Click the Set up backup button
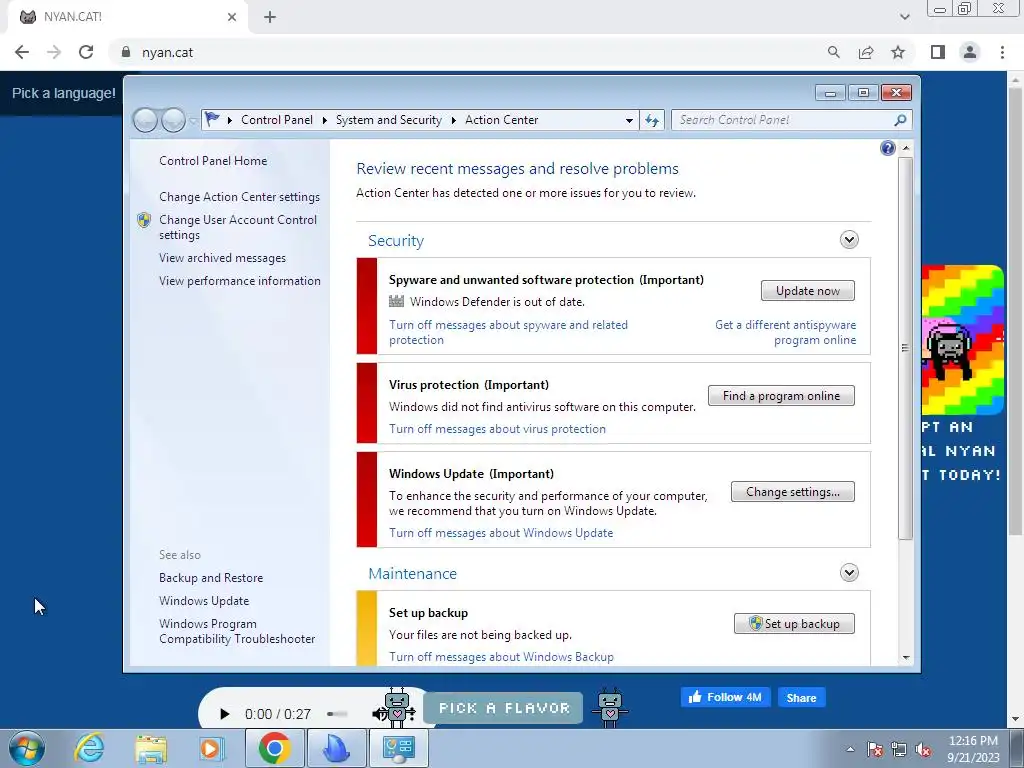This screenshot has width=1024, height=768. tap(794, 624)
